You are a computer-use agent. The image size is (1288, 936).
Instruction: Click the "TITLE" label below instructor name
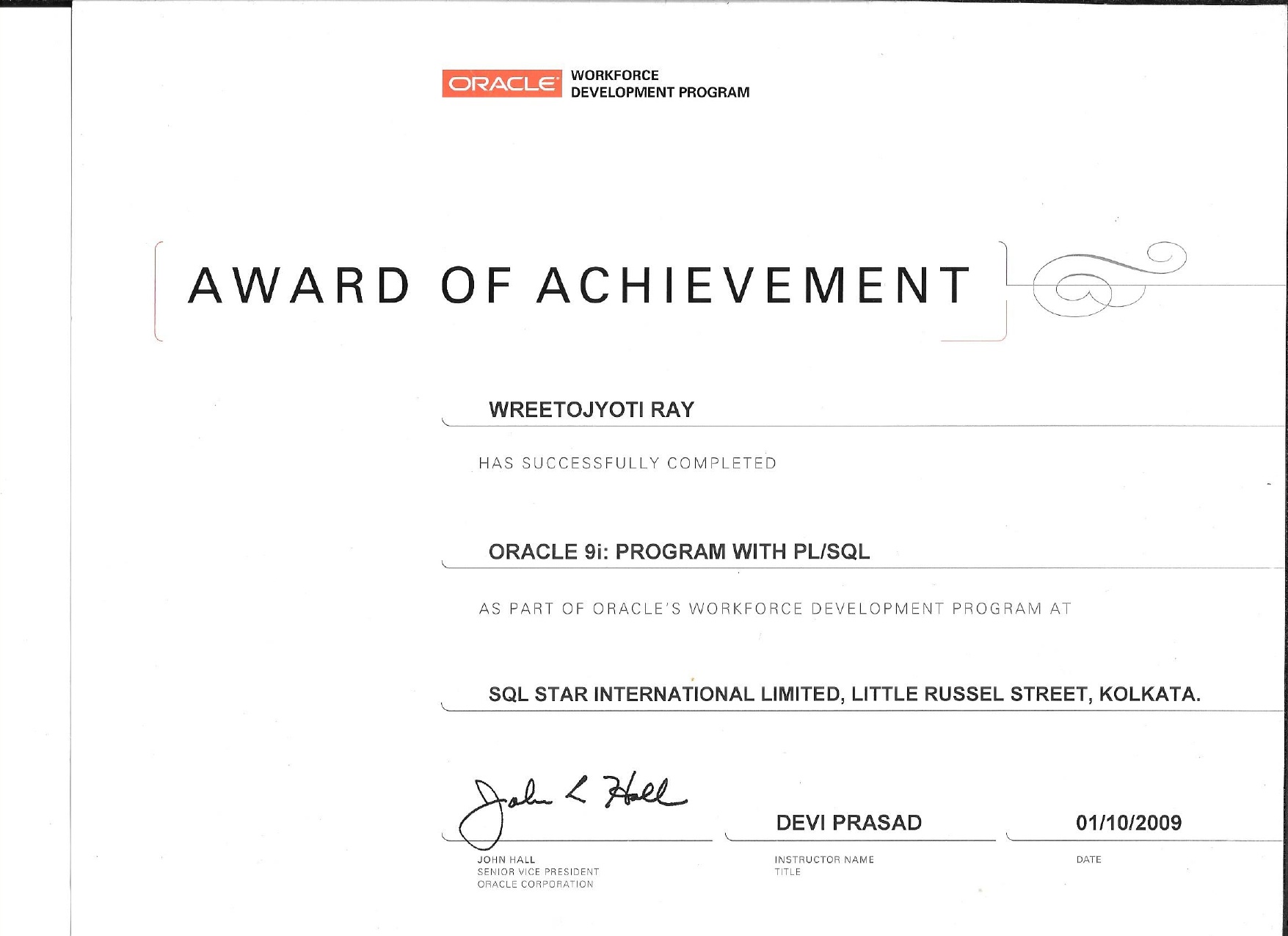(787, 872)
